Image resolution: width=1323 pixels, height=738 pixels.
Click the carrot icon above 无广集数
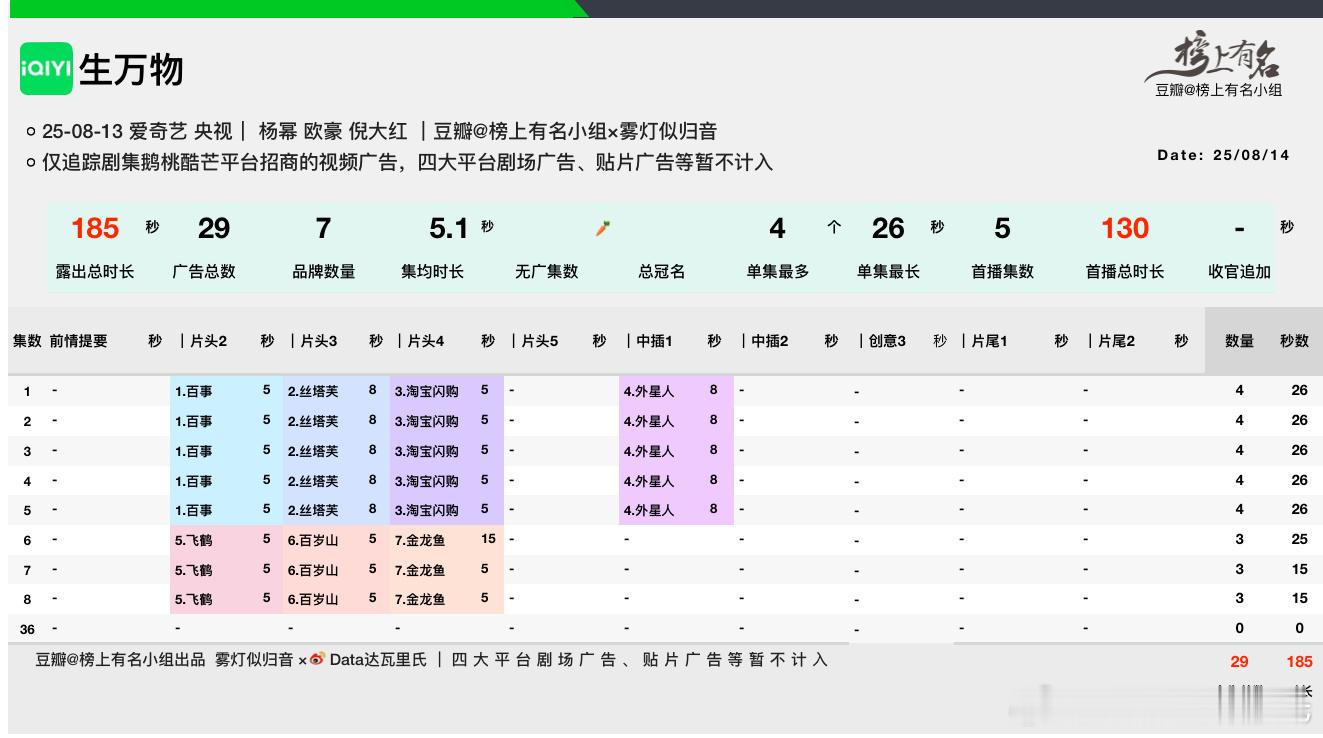coord(602,229)
